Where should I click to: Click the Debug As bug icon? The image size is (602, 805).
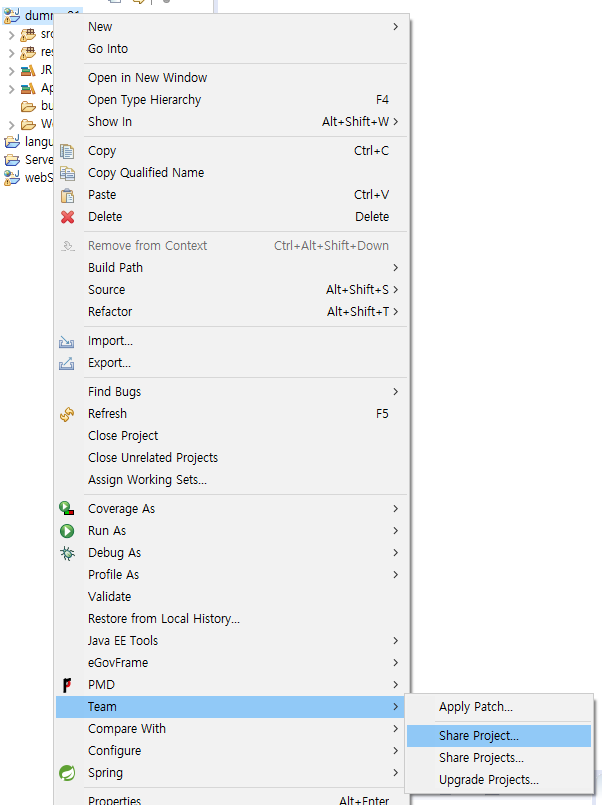click(x=68, y=553)
